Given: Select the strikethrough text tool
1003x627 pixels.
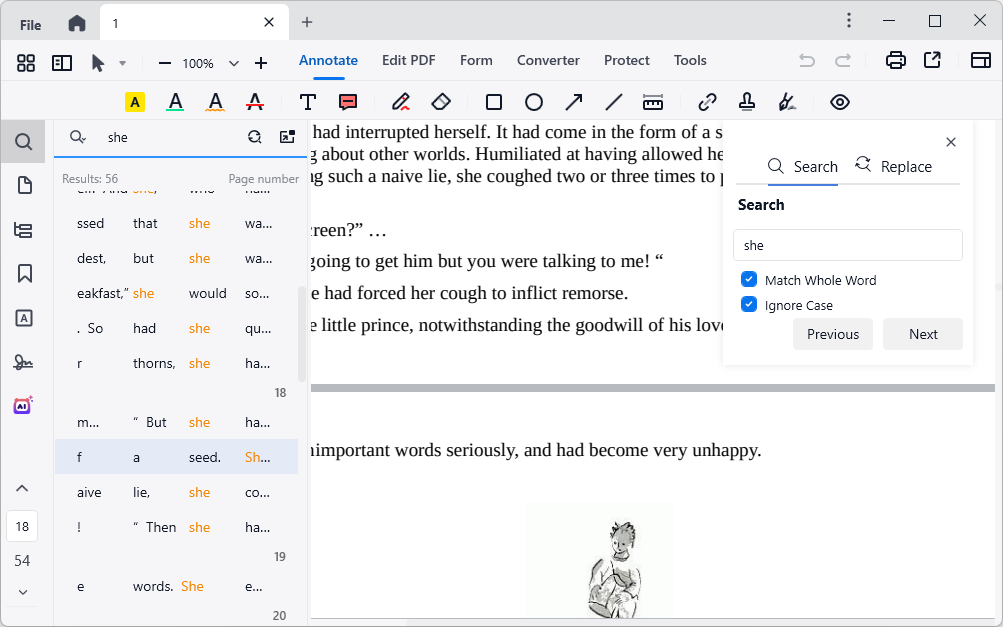Looking at the screenshot, I should 255,101.
